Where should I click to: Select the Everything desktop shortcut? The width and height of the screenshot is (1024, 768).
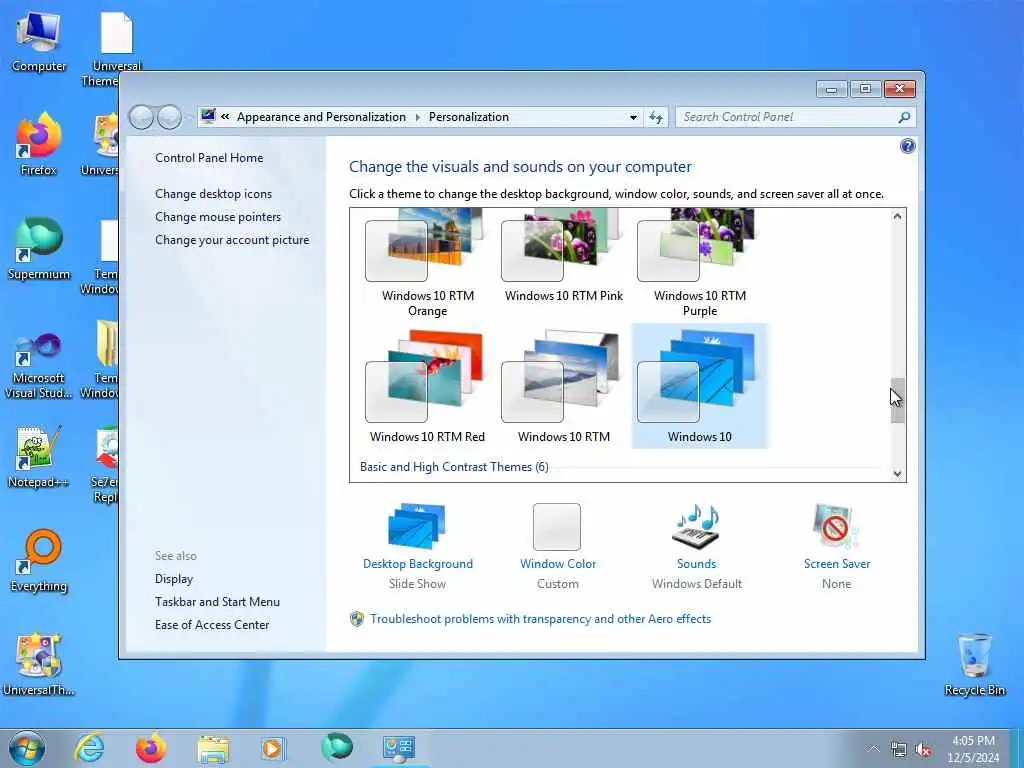point(39,562)
